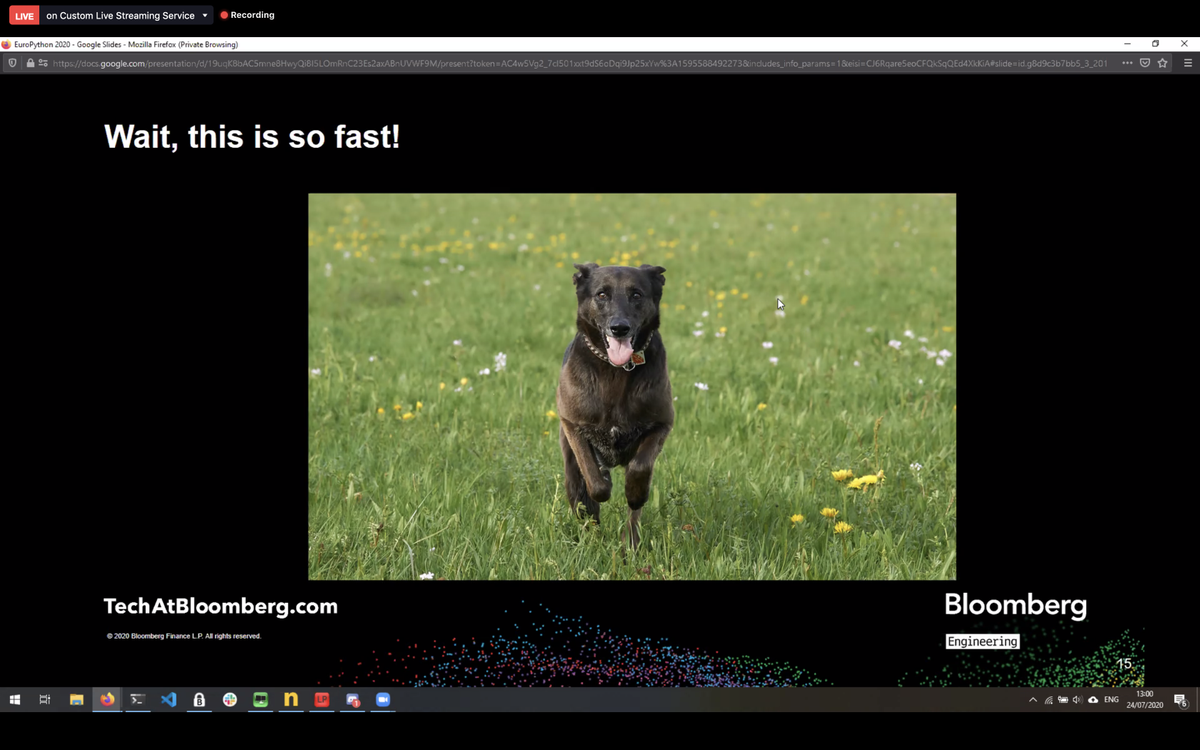Show hidden system tray icons
Image resolution: width=1200 pixels, height=750 pixels.
coord(1033,700)
